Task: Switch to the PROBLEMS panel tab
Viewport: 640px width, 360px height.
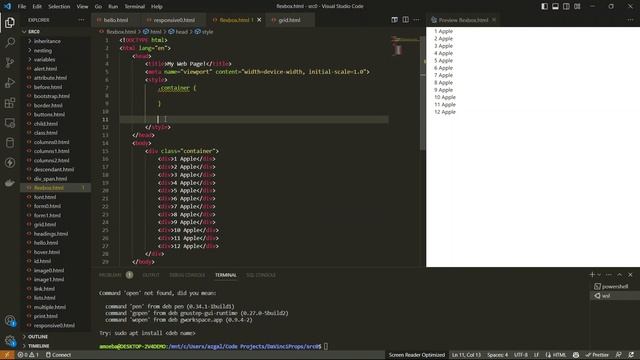Action: [x=110, y=275]
